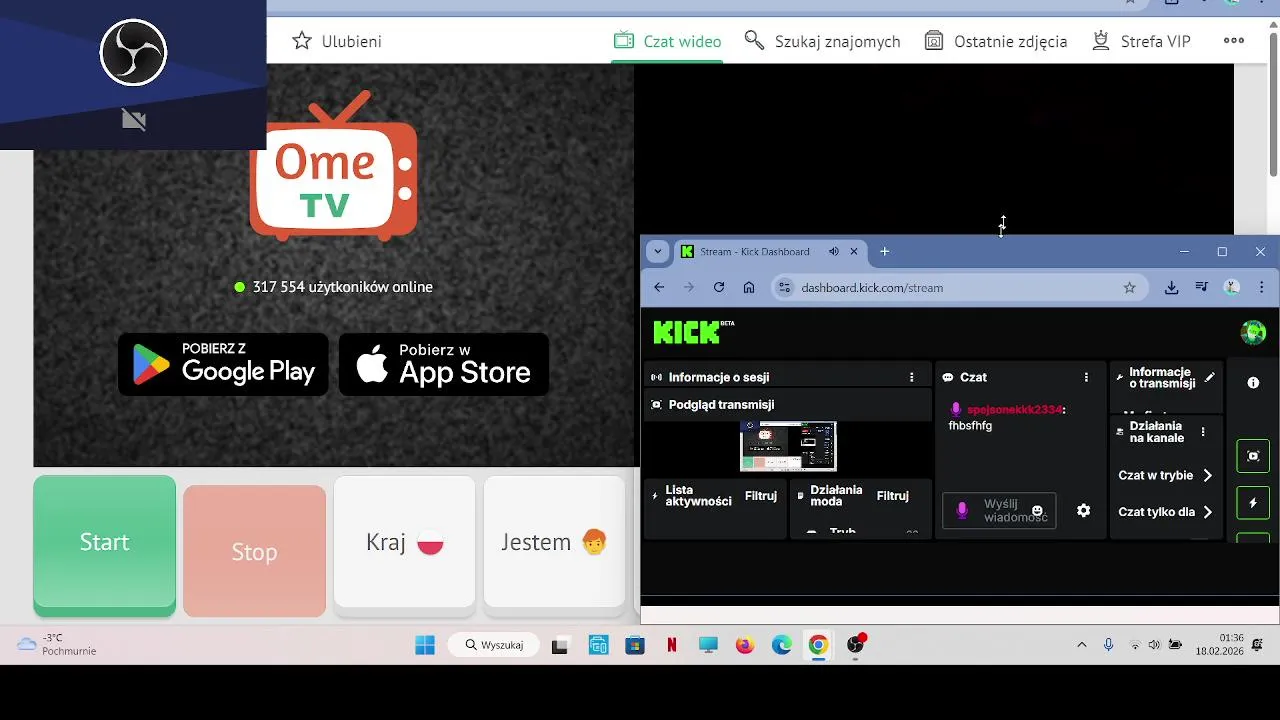
Task: Open Netflix from the taskbar
Action: 671,645
